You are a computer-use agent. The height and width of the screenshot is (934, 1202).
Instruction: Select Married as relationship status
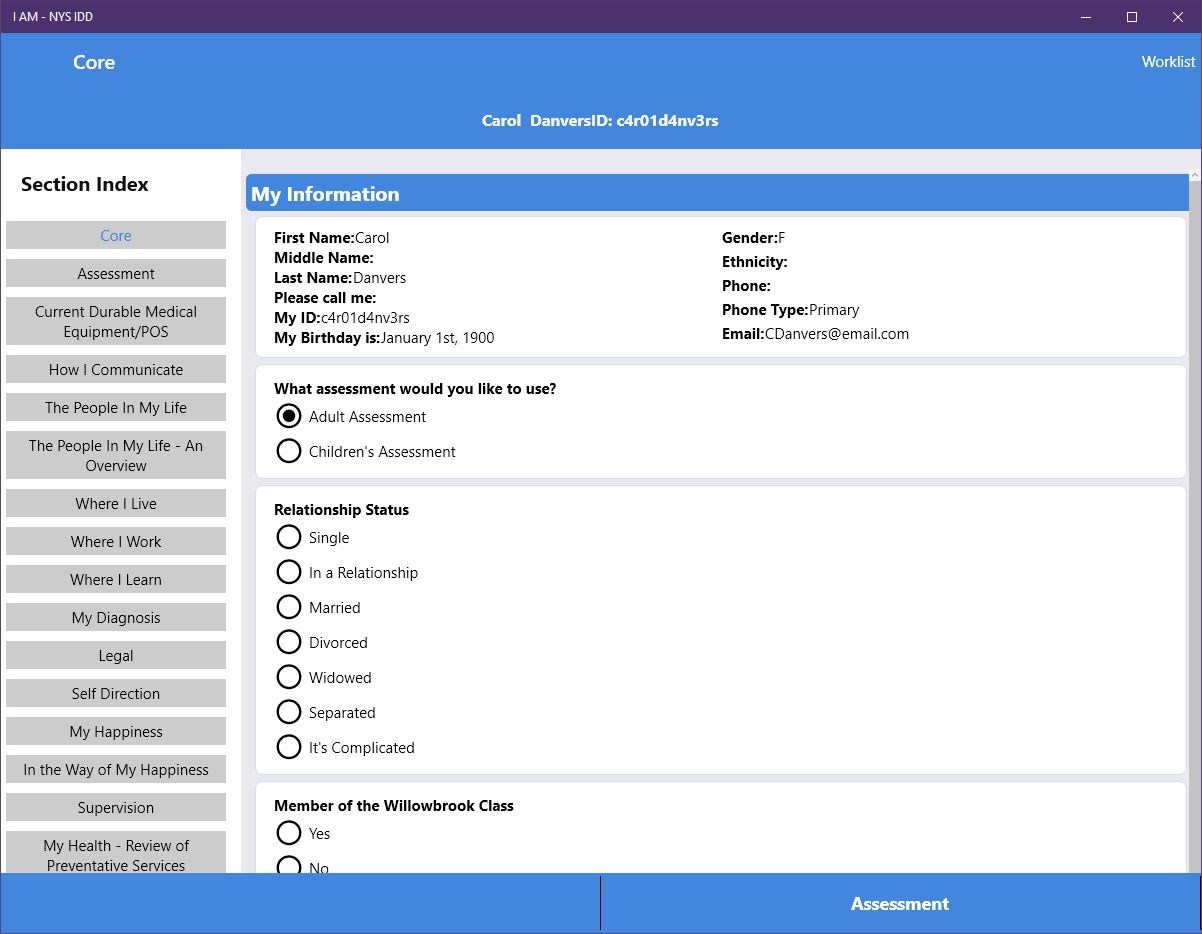coord(289,607)
